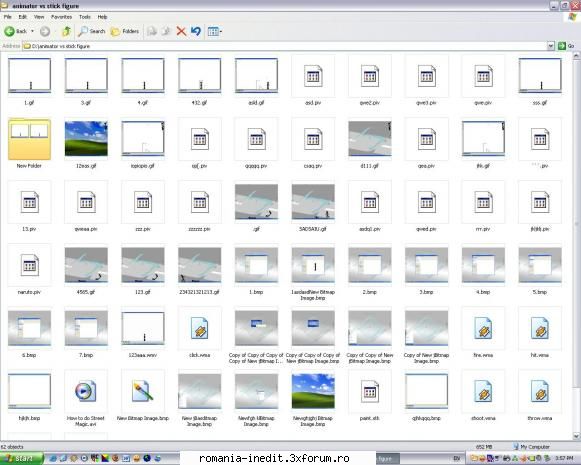This screenshot has width=581, height=465.
Task: Click the Back navigation button
Action: [x=15, y=31]
